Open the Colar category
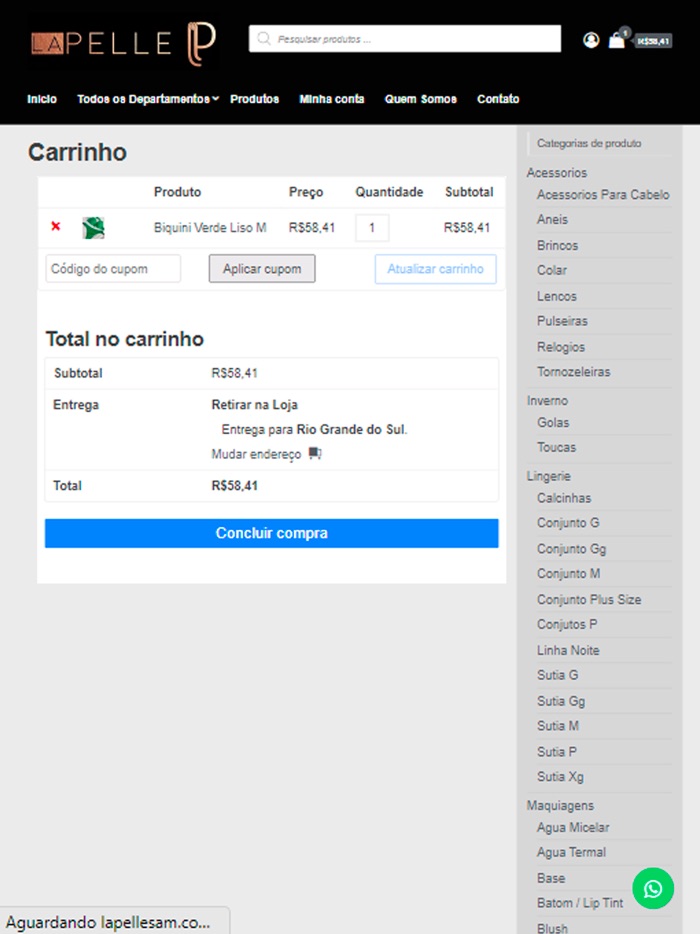The height and width of the screenshot is (934, 700). (x=552, y=270)
